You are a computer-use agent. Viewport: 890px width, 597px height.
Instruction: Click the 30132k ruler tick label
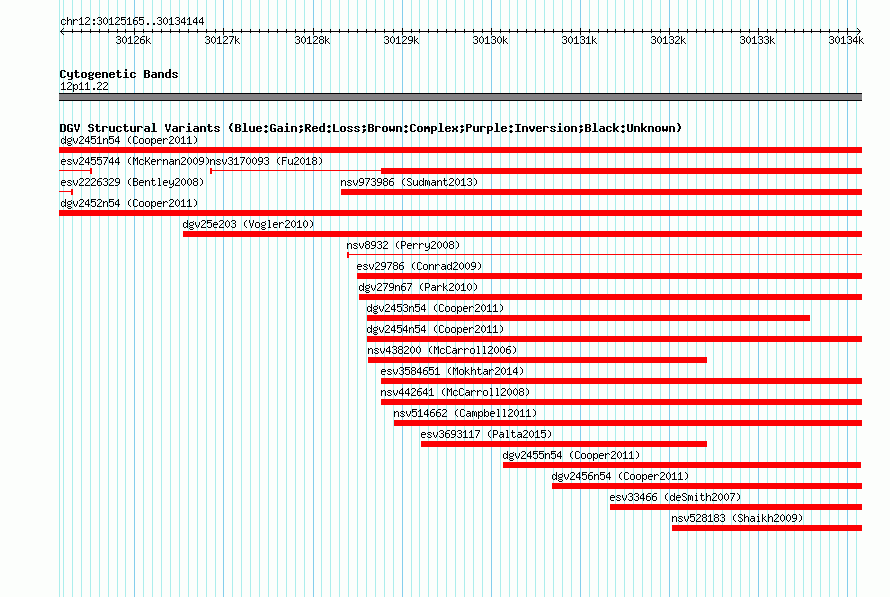pyautogui.click(x=669, y=40)
